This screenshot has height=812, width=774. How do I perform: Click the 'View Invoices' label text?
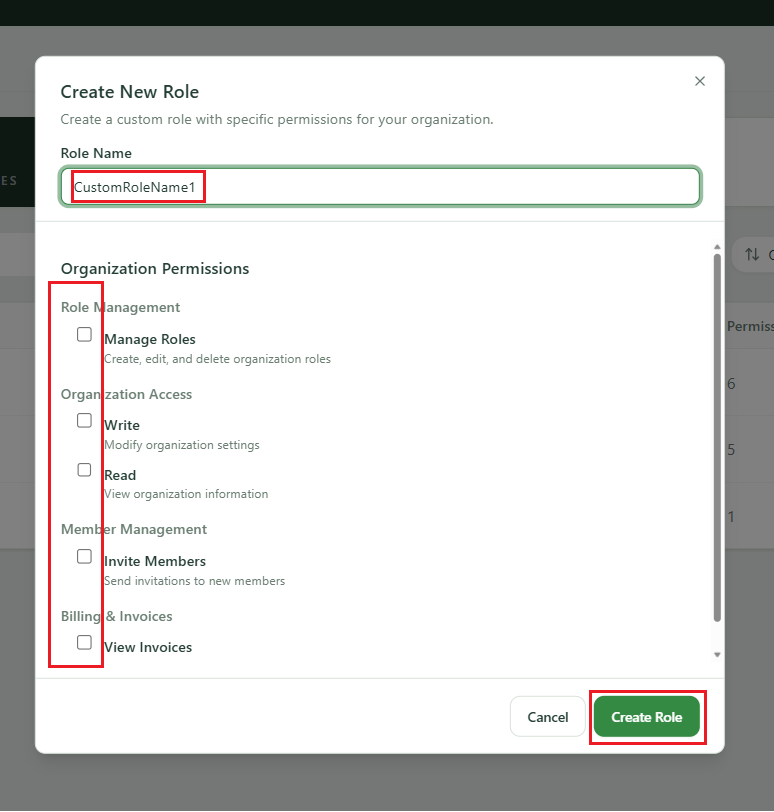pos(148,647)
